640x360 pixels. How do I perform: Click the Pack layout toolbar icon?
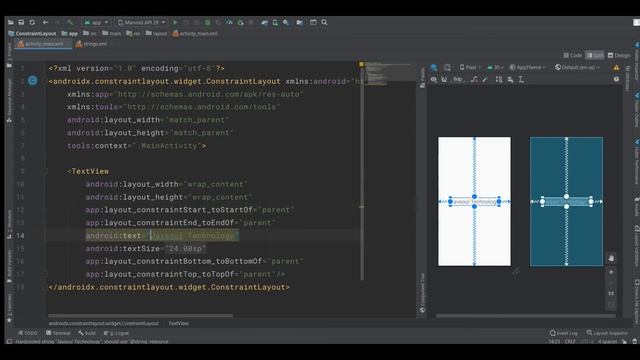pyautogui.click(x=499, y=79)
